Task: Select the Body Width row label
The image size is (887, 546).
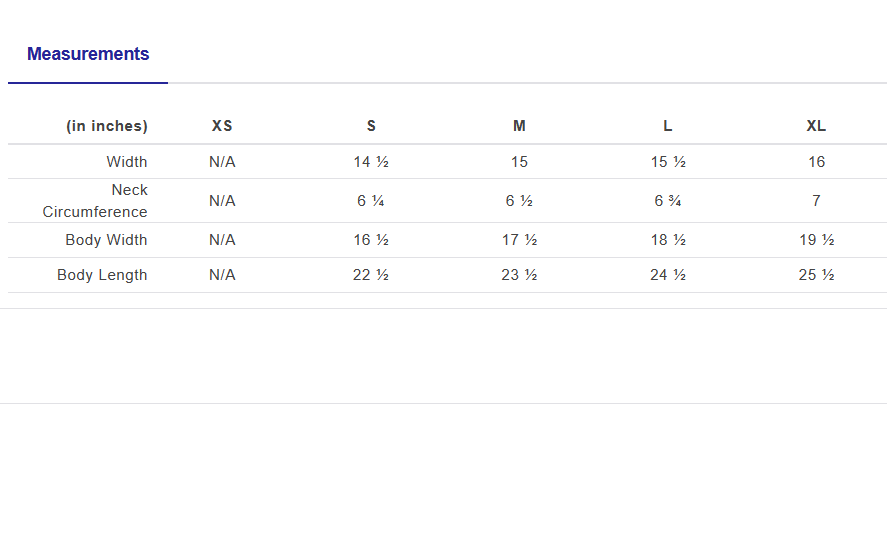Action: pos(106,240)
